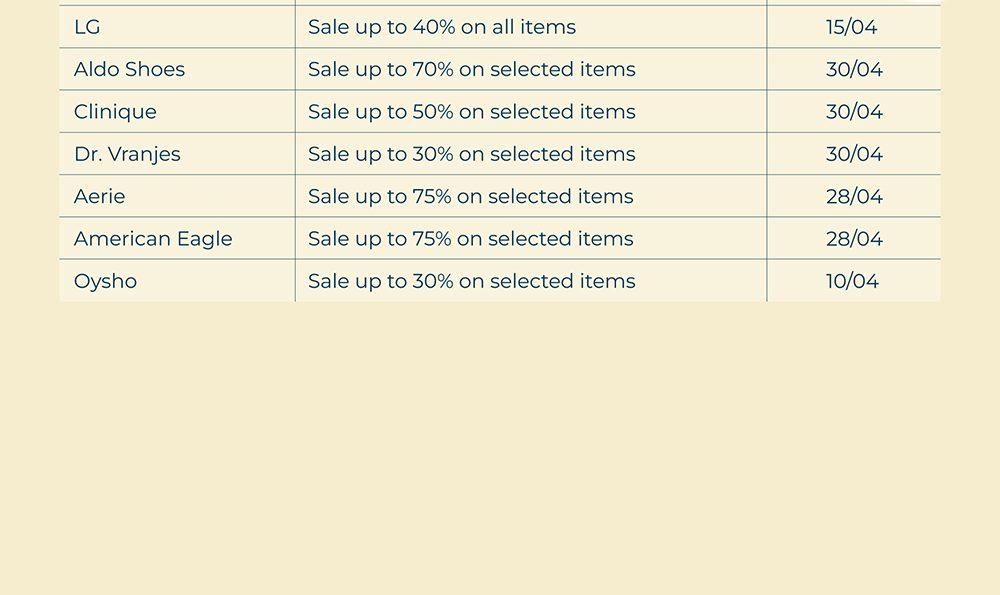The image size is (1000, 595).
Task: Click the 15/04 date for LG
Action: pos(851,27)
